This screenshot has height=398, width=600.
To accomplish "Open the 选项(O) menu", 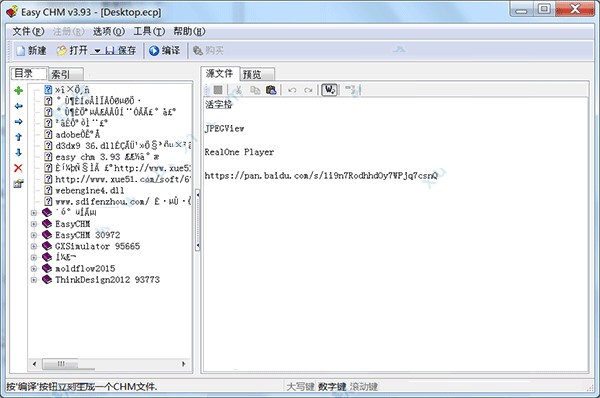I will 109,31.
